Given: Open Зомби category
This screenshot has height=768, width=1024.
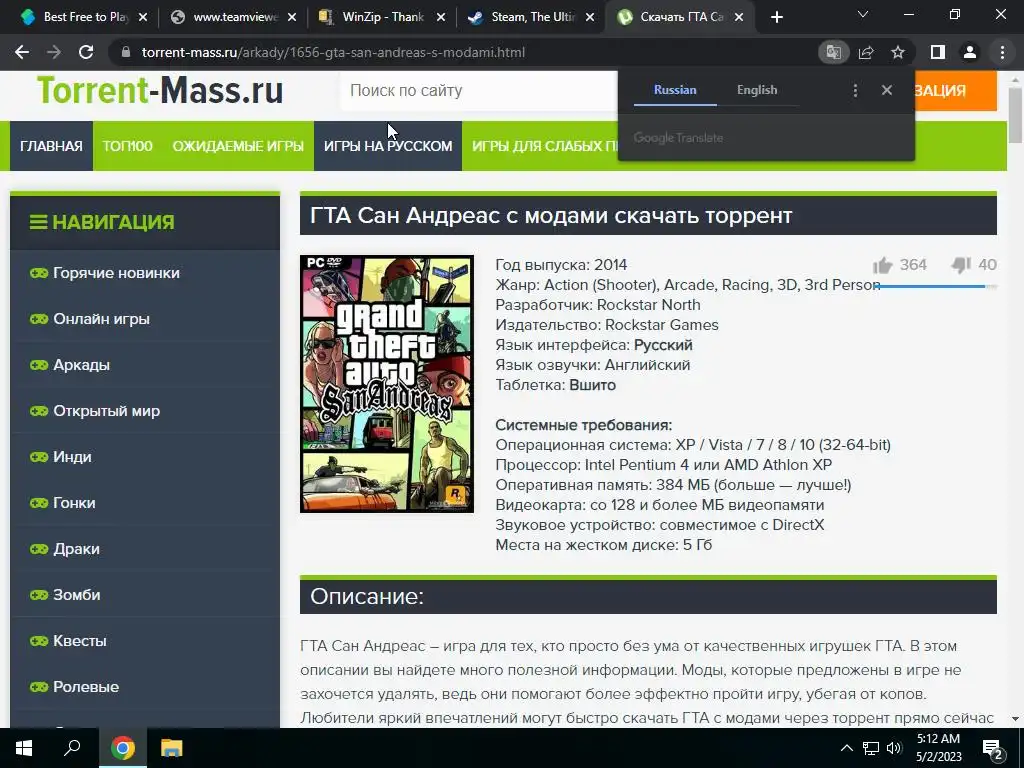Looking at the screenshot, I should pyautogui.click(x=145, y=595).
